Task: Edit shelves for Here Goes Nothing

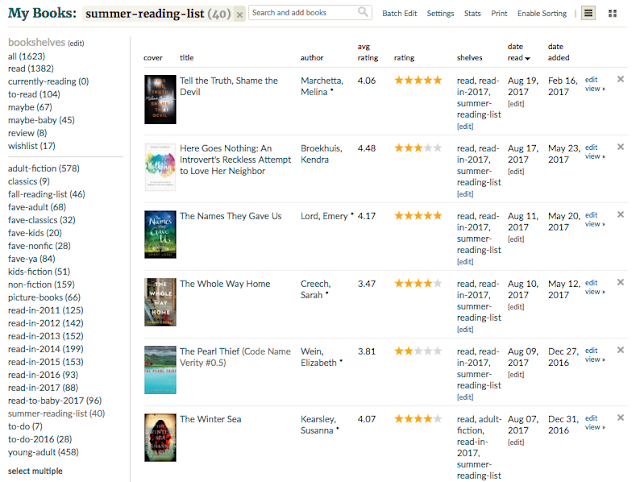Action: [465, 194]
